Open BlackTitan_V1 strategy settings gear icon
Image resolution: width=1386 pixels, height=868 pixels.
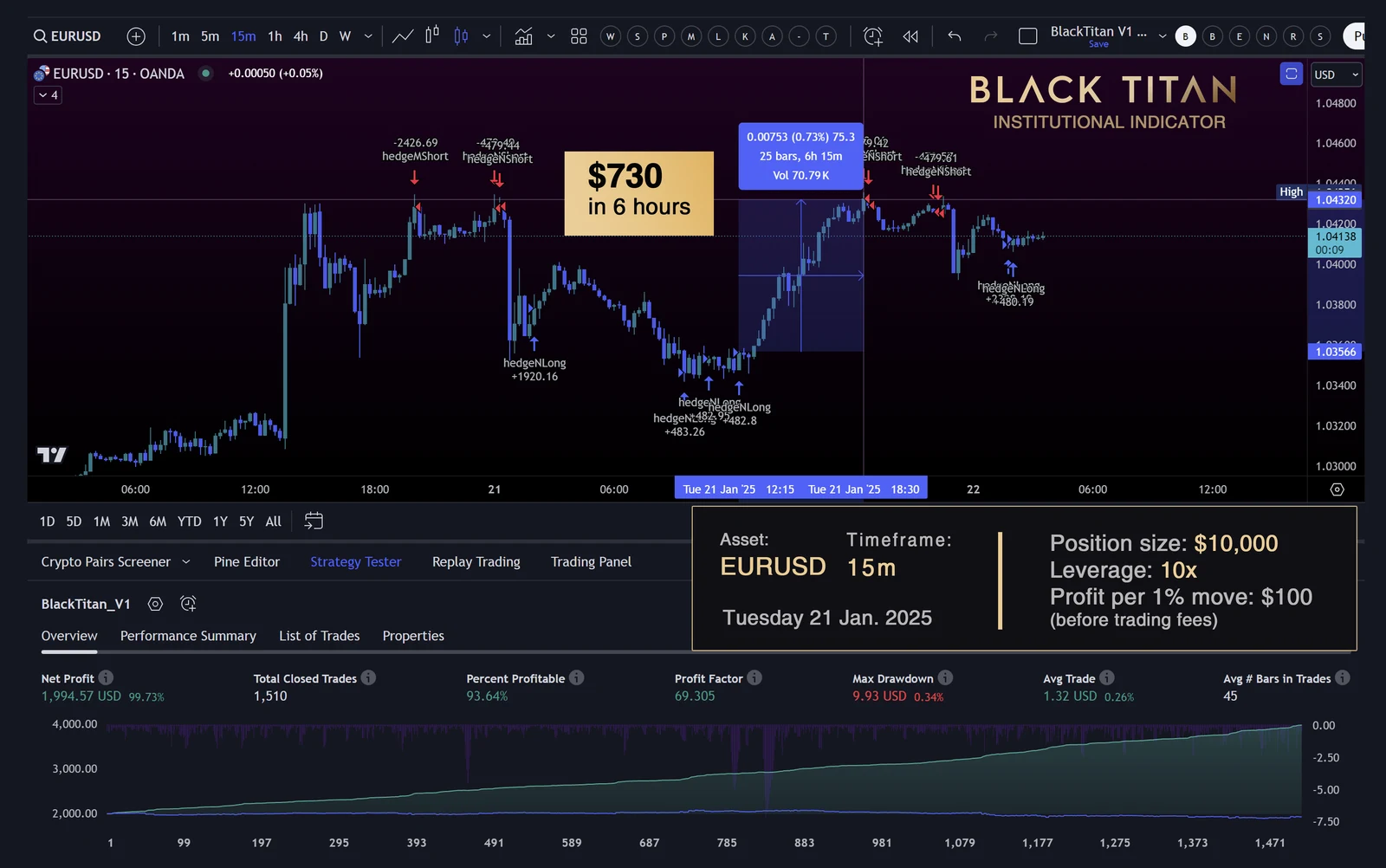pyautogui.click(x=155, y=604)
